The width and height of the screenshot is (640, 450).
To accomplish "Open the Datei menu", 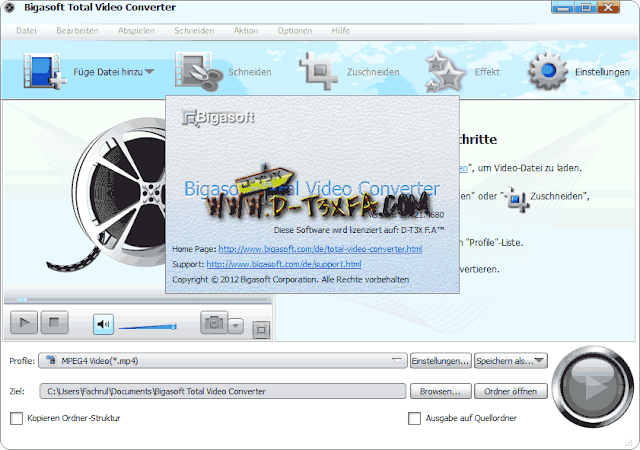I will 27,31.
